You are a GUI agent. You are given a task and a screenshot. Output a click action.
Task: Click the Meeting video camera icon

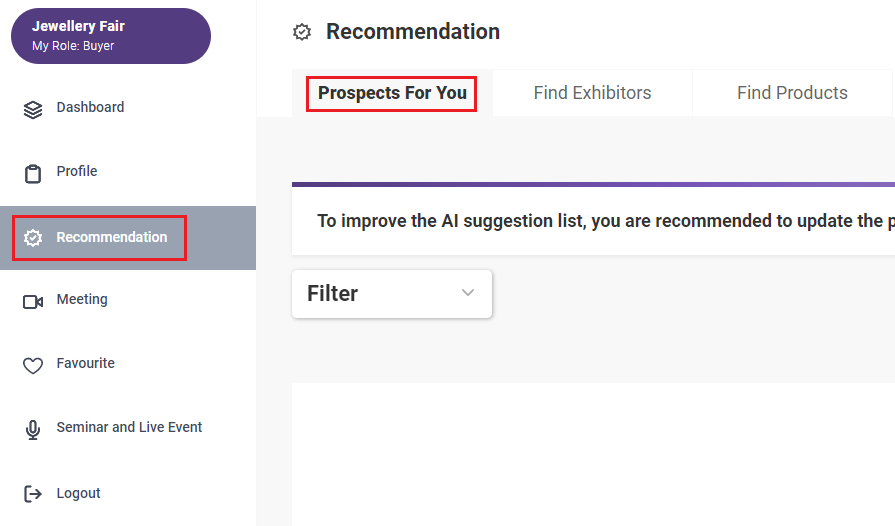33,301
